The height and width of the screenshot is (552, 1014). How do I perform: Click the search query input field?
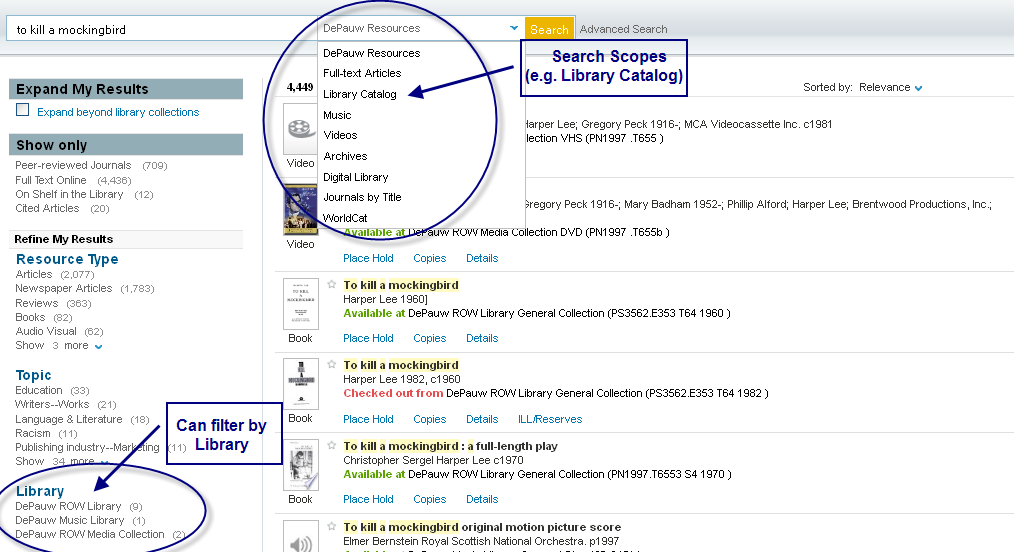click(162, 29)
